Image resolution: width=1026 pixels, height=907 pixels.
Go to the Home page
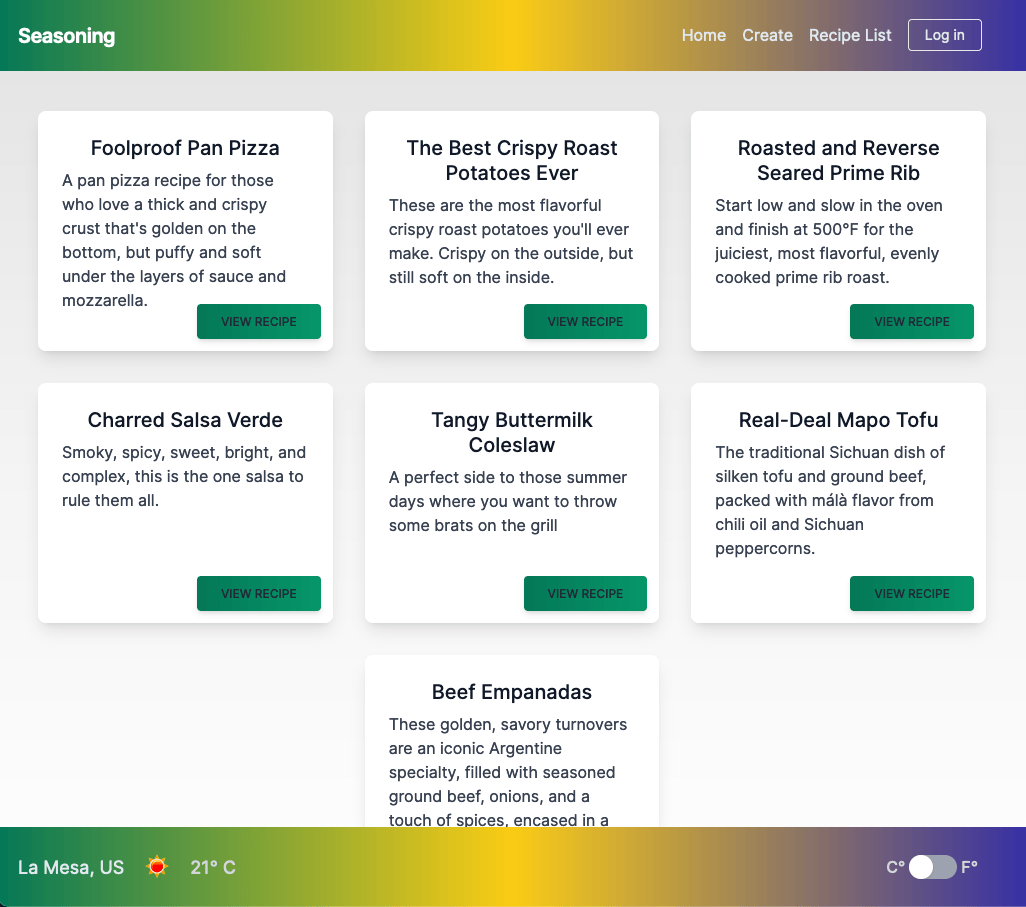pyautogui.click(x=704, y=35)
